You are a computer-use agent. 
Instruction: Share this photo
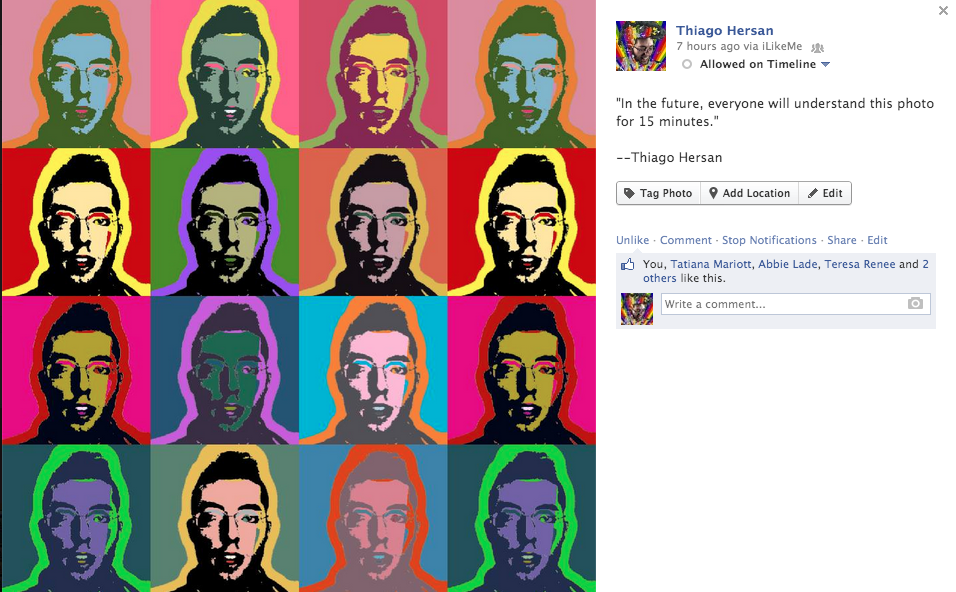tap(841, 240)
